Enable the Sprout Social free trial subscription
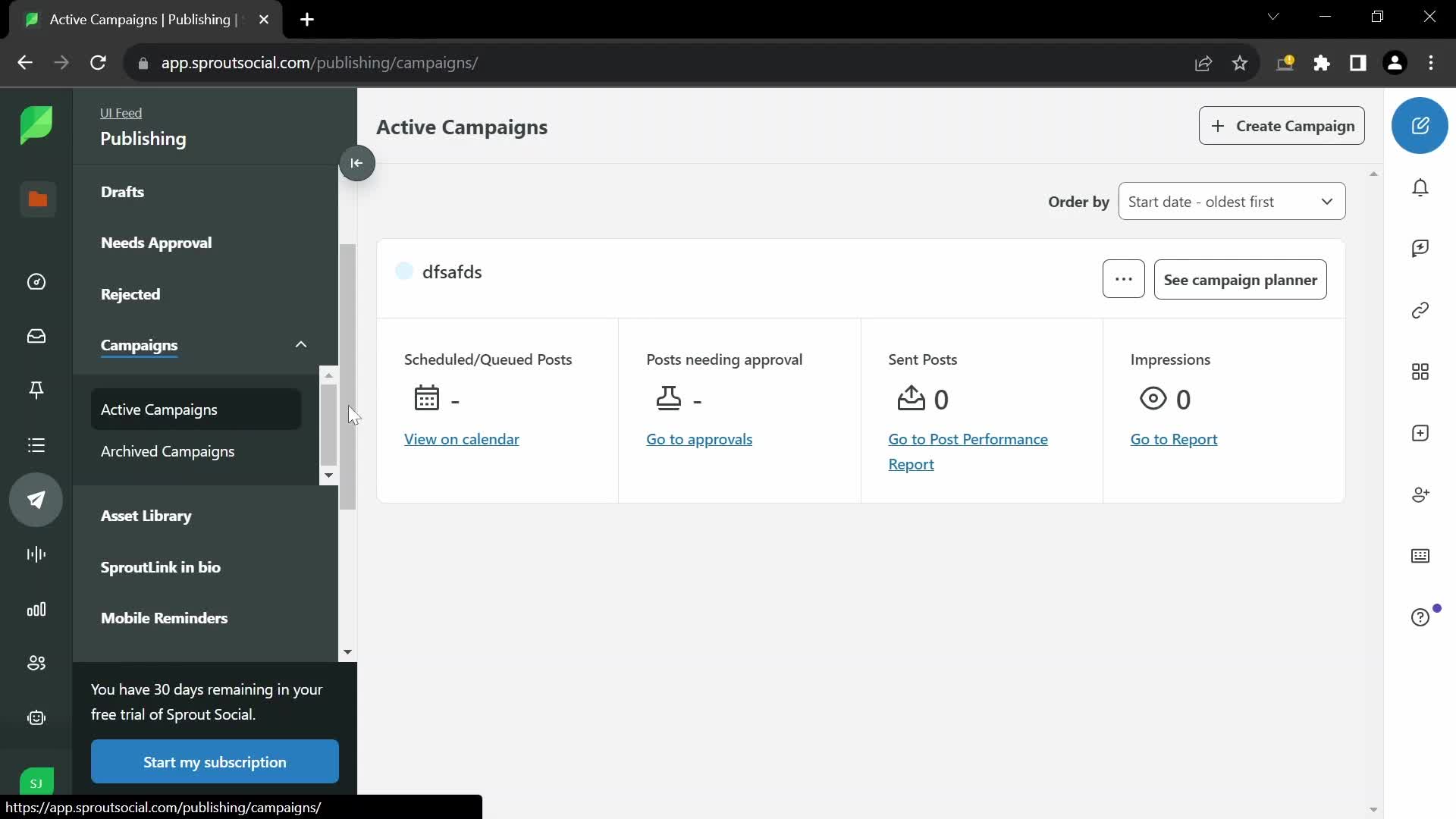This screenshot has height=819, width=1456. pos(214,761)
